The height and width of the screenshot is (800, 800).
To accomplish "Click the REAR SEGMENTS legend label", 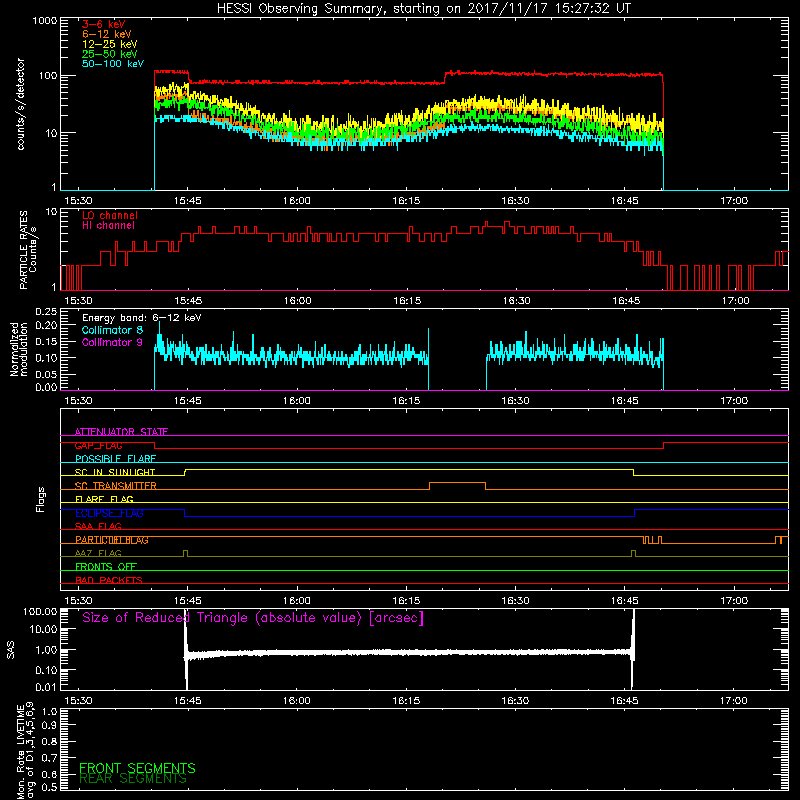I will (133, 778).
